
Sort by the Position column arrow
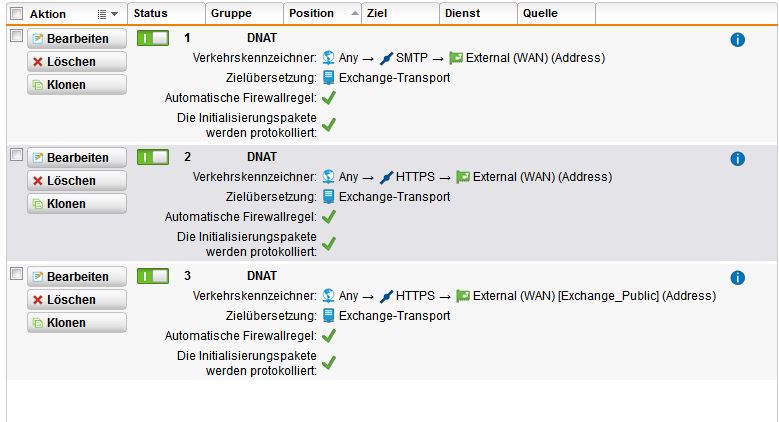[x=354, y=13]
